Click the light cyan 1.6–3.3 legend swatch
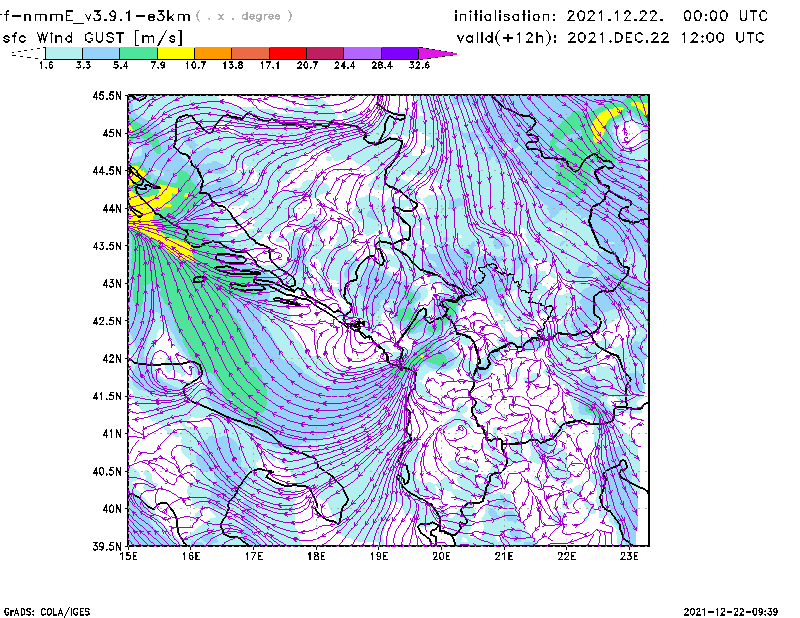Screen dimensions: 800x618 coord(64,53)
